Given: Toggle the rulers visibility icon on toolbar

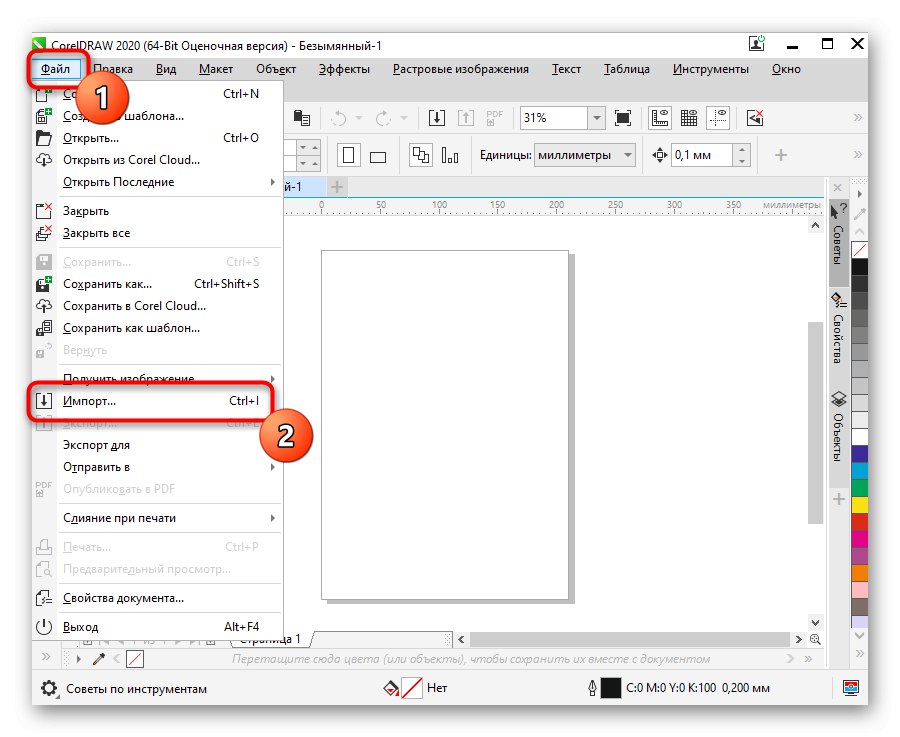Looking at the screenshot, I should pyautogui.click(x=660, y=118).
